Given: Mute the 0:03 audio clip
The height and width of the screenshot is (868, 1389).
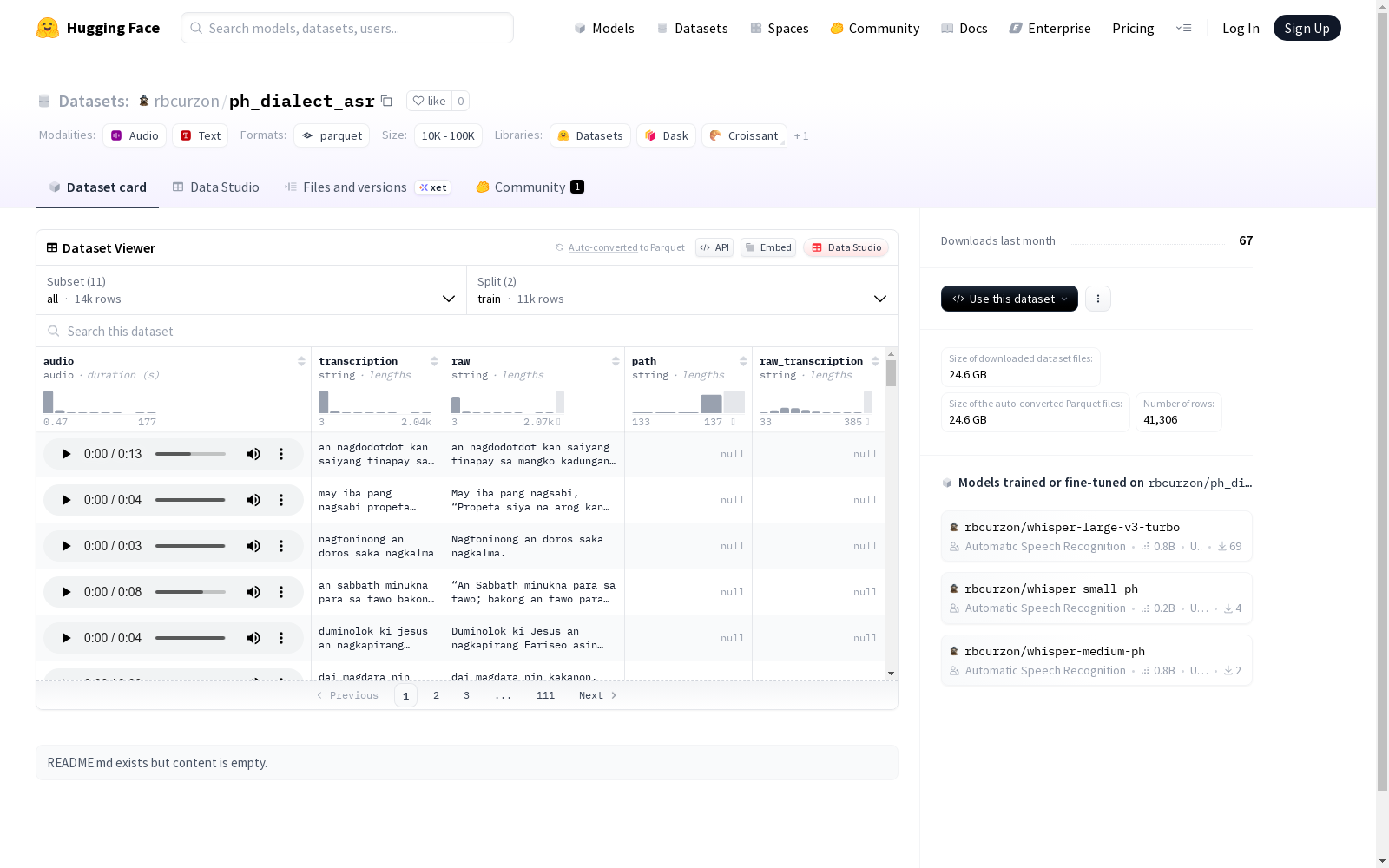Looking at the screenshot, I should 253,546.
